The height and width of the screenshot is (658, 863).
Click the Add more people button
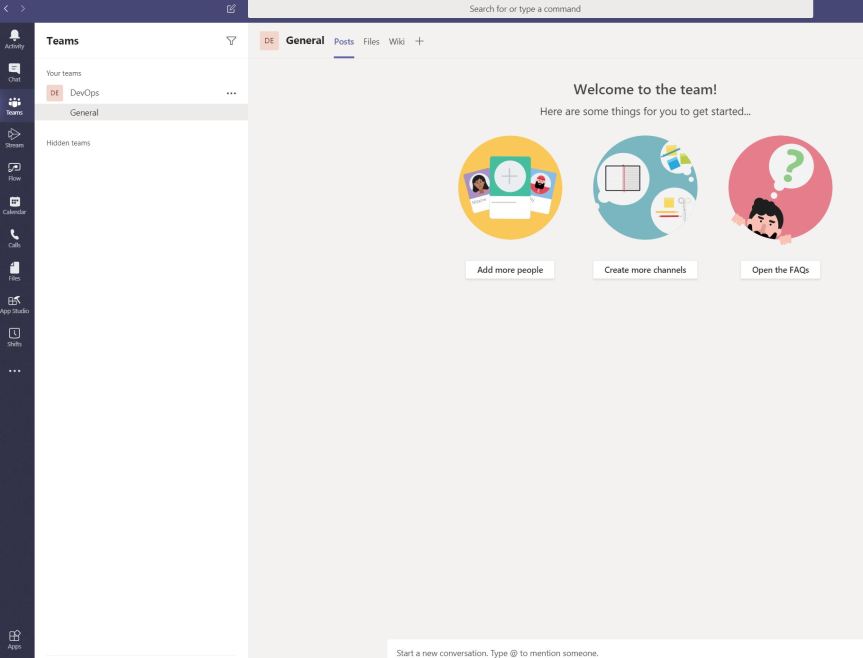point(510,270)
